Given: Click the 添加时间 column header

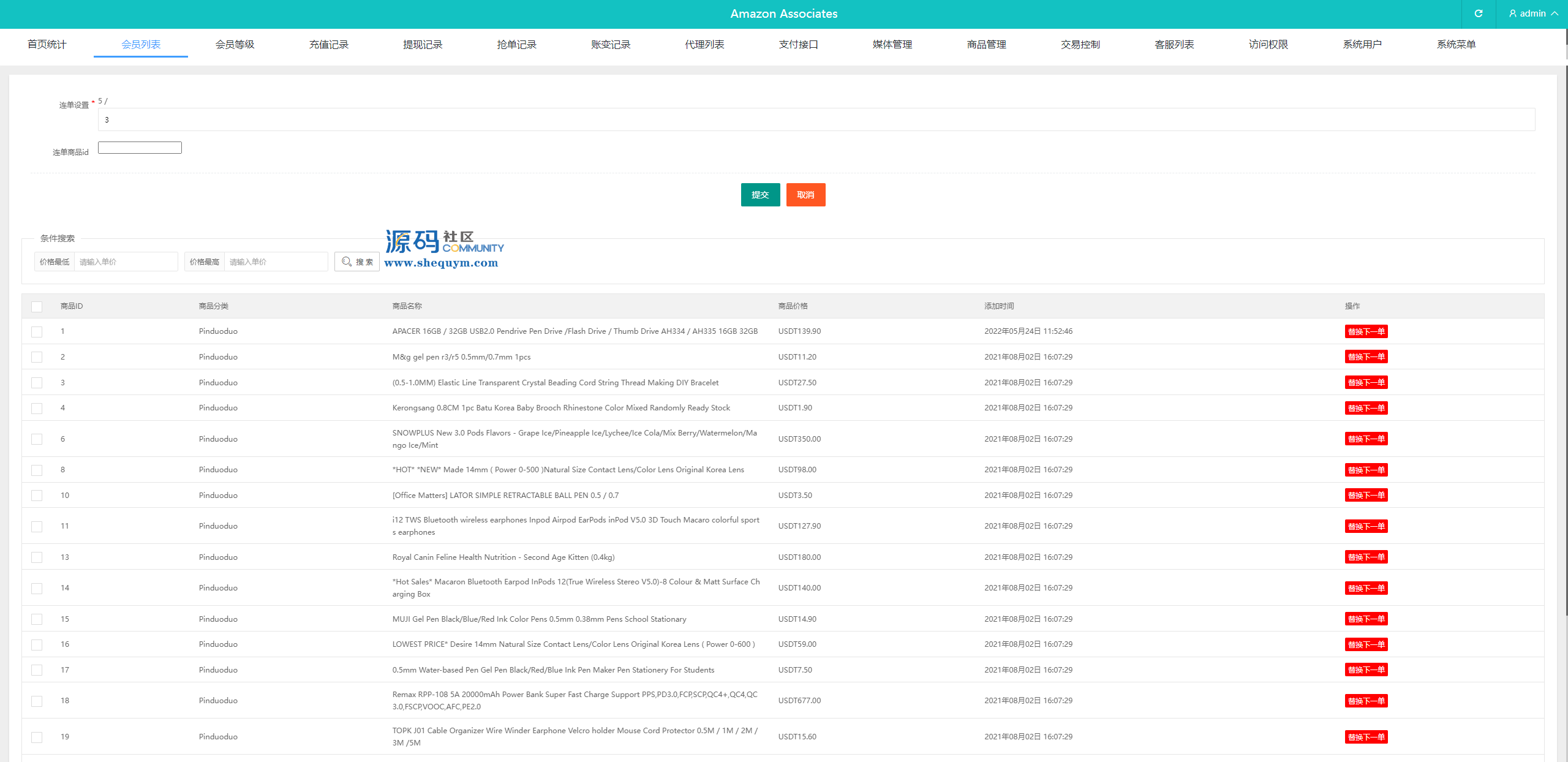Looking at the screenshot, I should point(999,306).
